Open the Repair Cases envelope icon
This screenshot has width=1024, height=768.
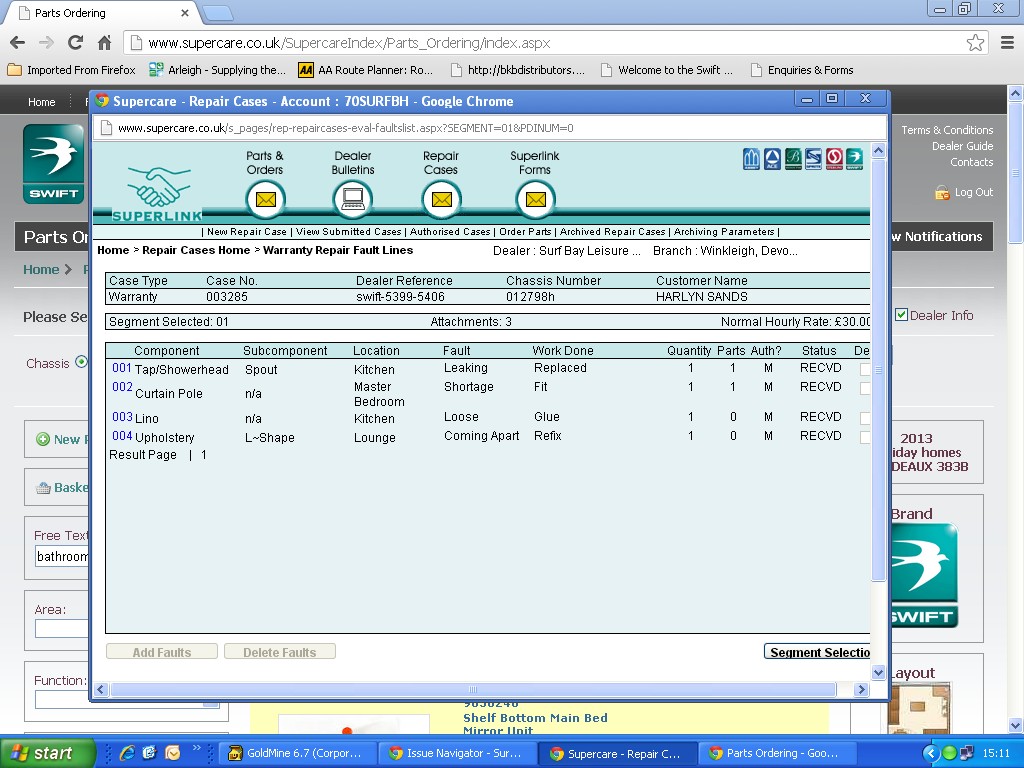[441, 199]
